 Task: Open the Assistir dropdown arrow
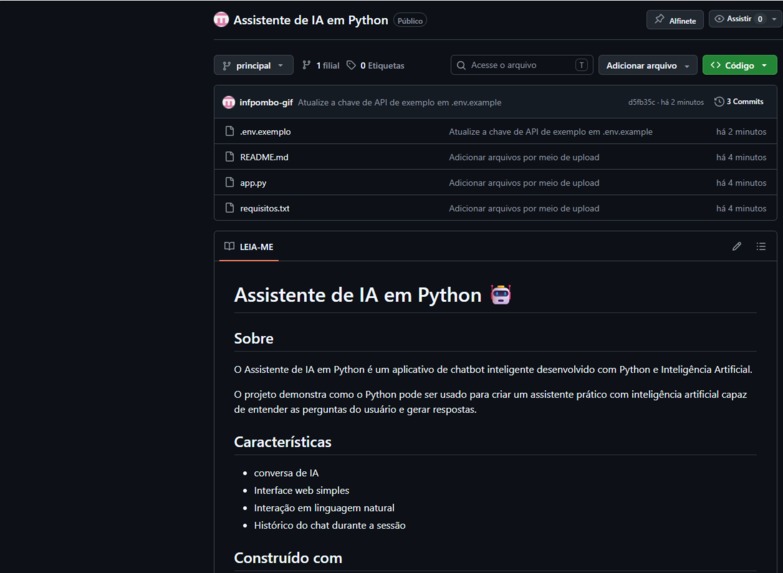pyautogui.click(x=774, y=19)
